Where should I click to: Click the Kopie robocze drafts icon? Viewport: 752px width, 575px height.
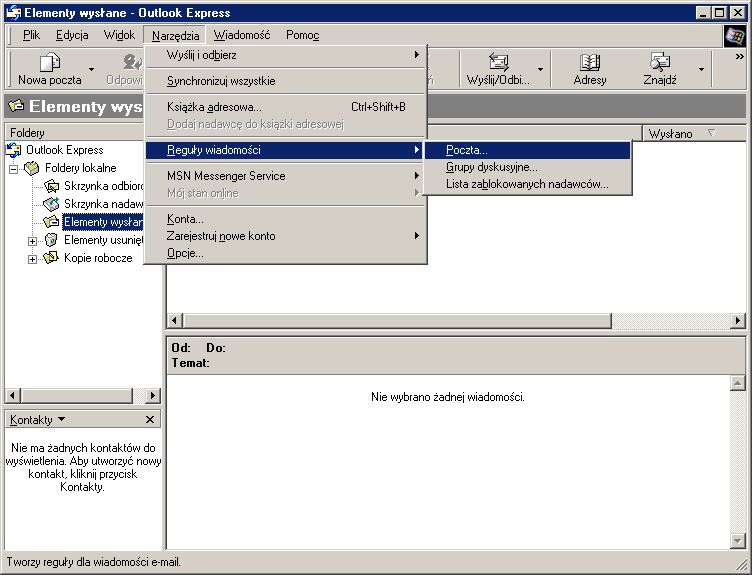tap(51, 258)
